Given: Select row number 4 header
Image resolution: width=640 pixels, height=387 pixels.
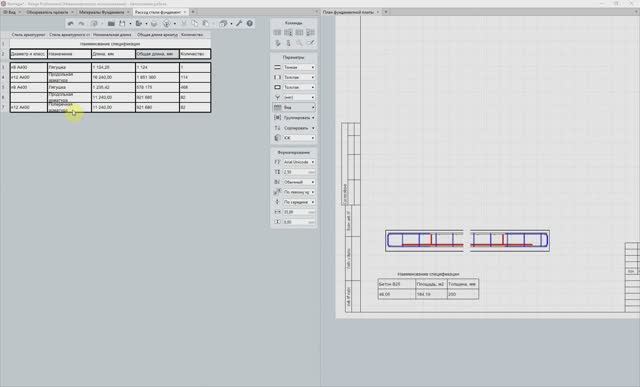Looking at the screenshot, I should point(4,77).
